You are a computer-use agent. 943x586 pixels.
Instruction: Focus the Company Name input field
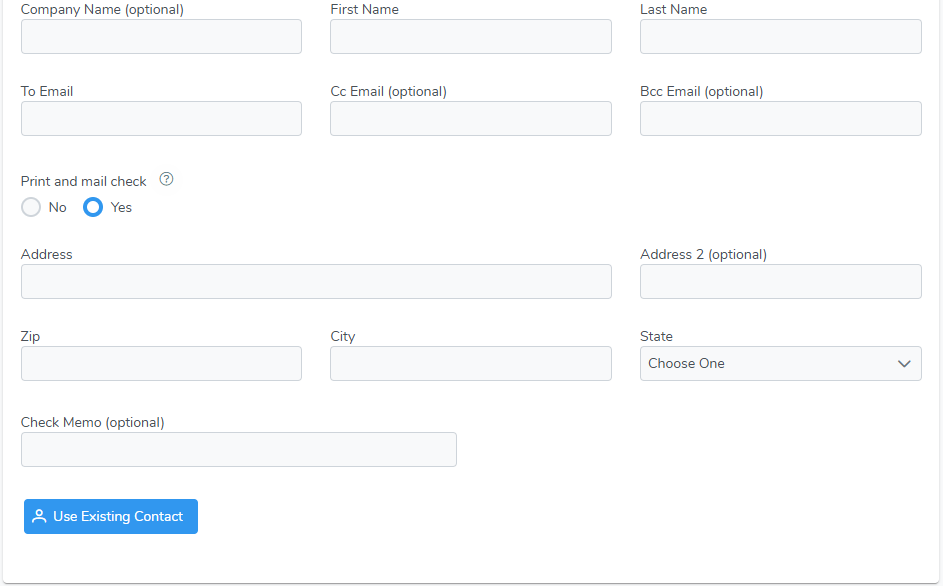tap(161, 37)
